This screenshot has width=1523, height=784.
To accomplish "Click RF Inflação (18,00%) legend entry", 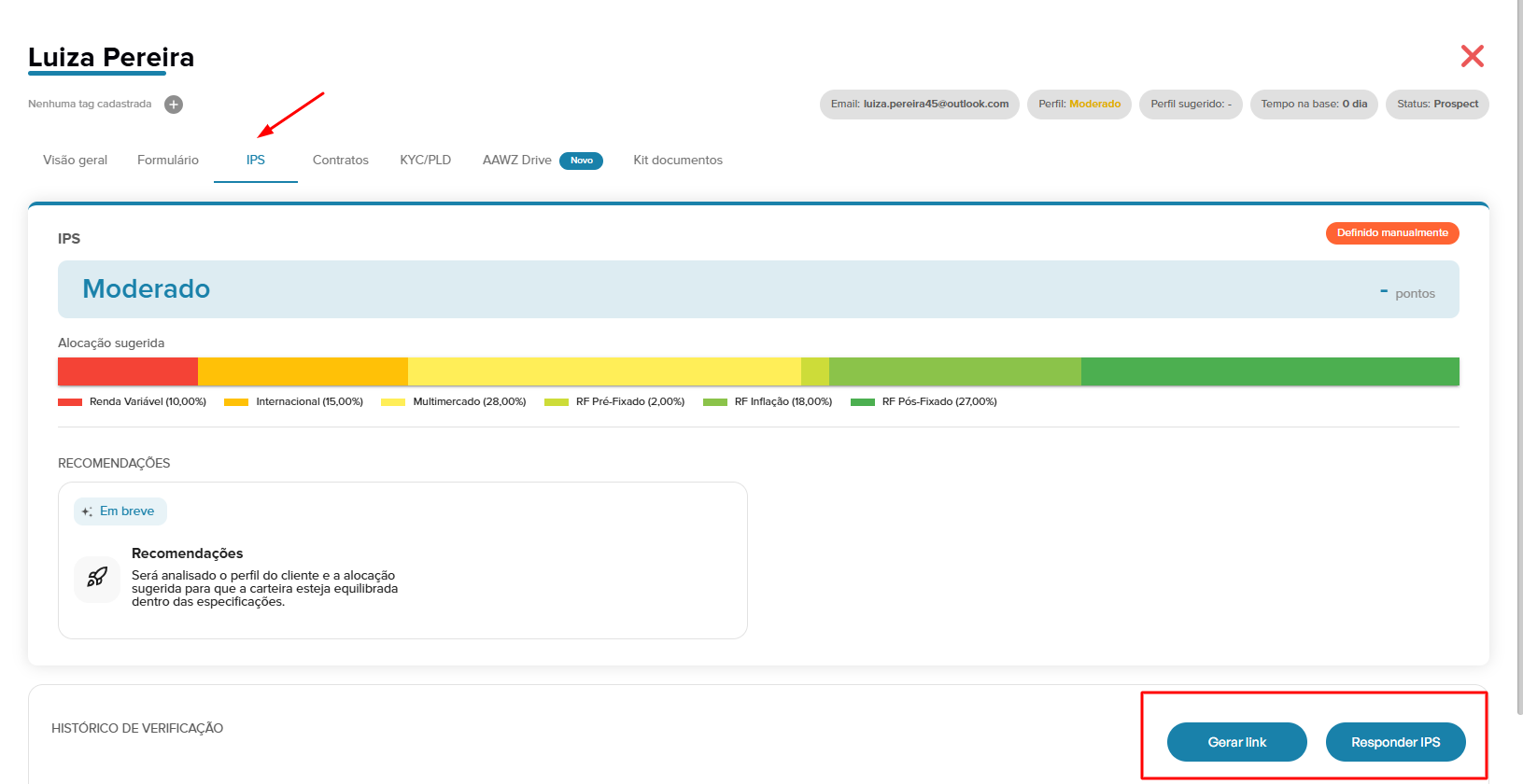I will pyautogui.click(x=768, y=402).
